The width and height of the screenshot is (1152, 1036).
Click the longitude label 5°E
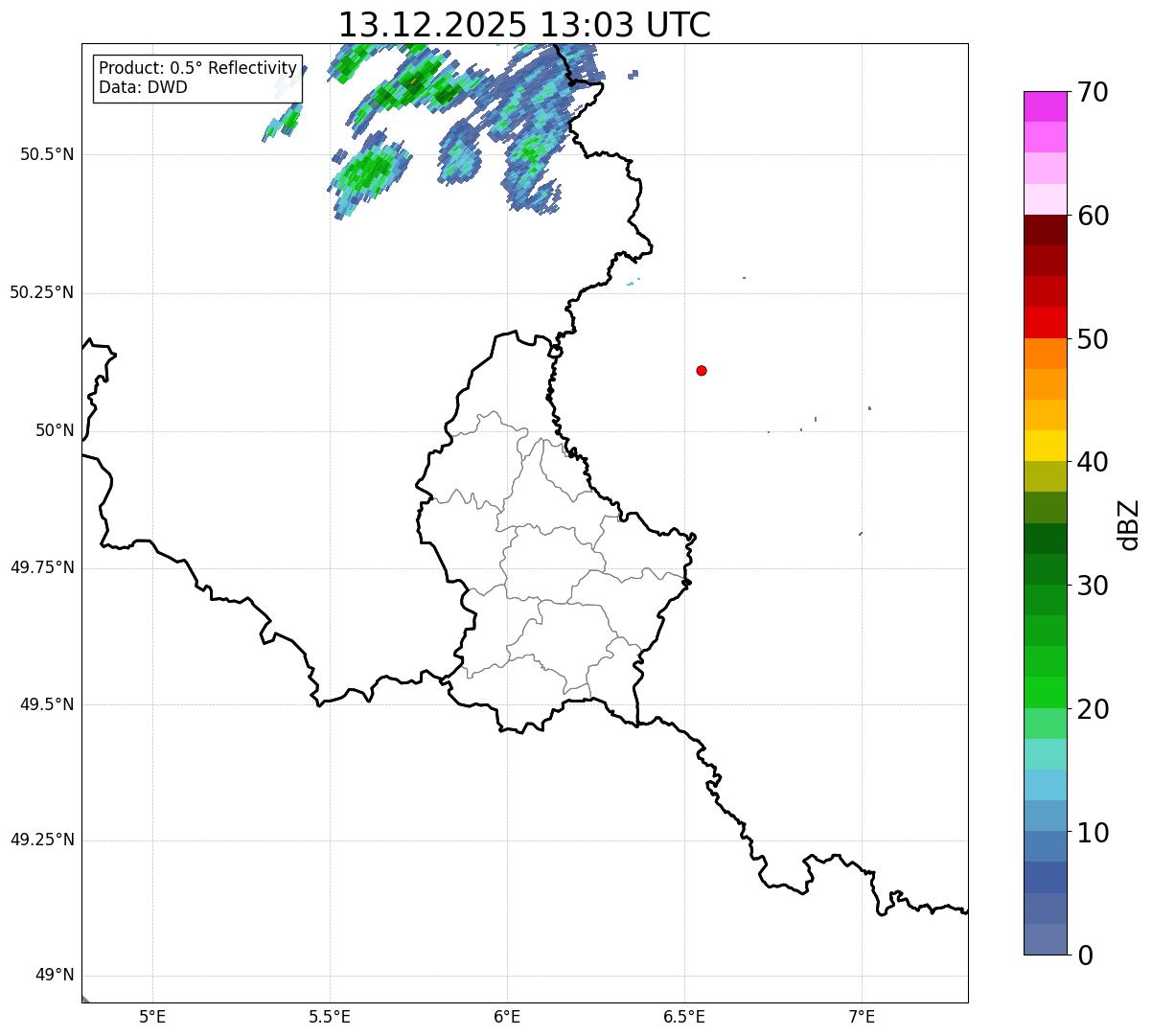[152, 1016]
